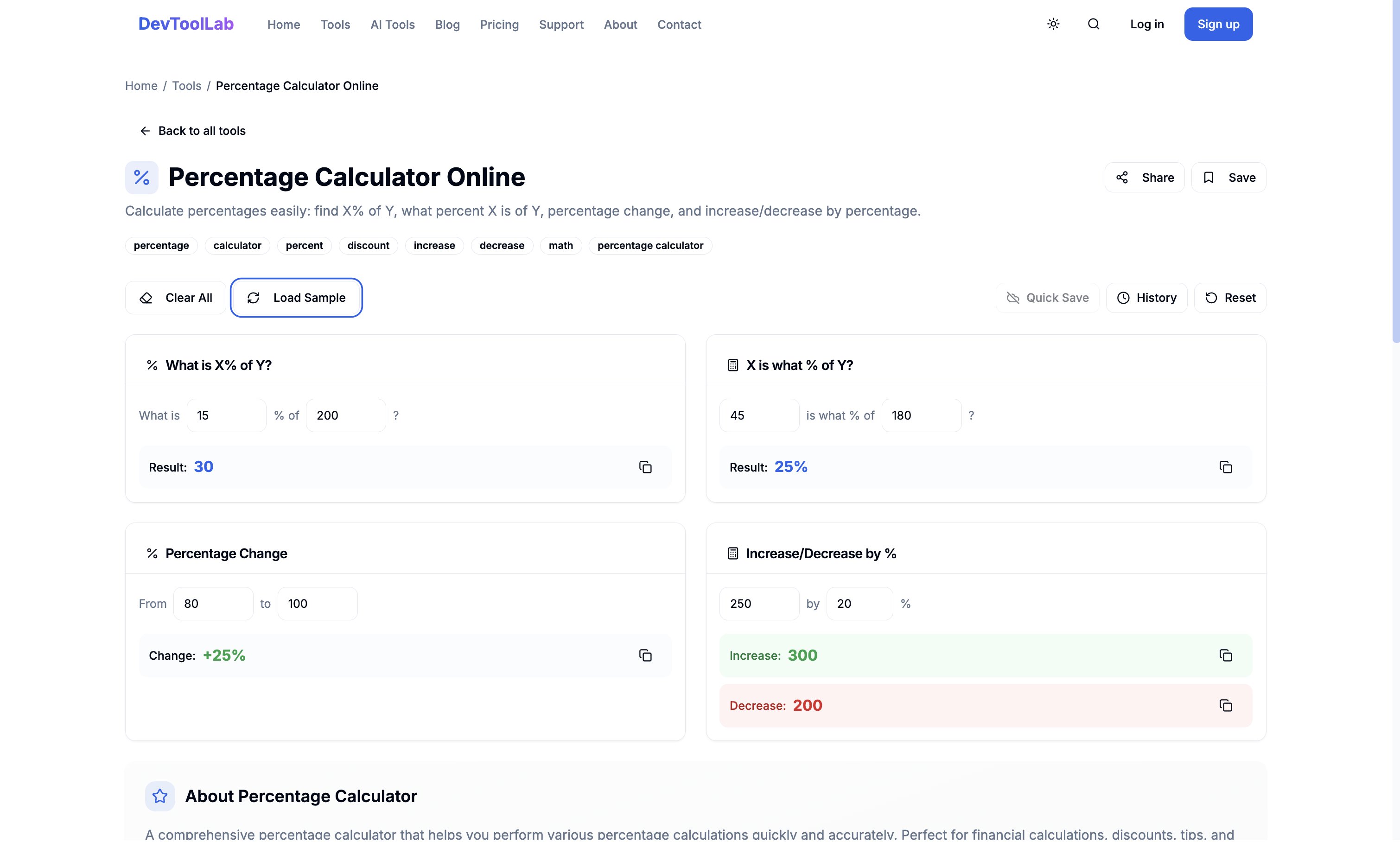Image resolution: width=1400 pixels, height=842 pixels.
Task: Open the search magnifier icon
Action: pyautogui.click(x=1093, y=24)
